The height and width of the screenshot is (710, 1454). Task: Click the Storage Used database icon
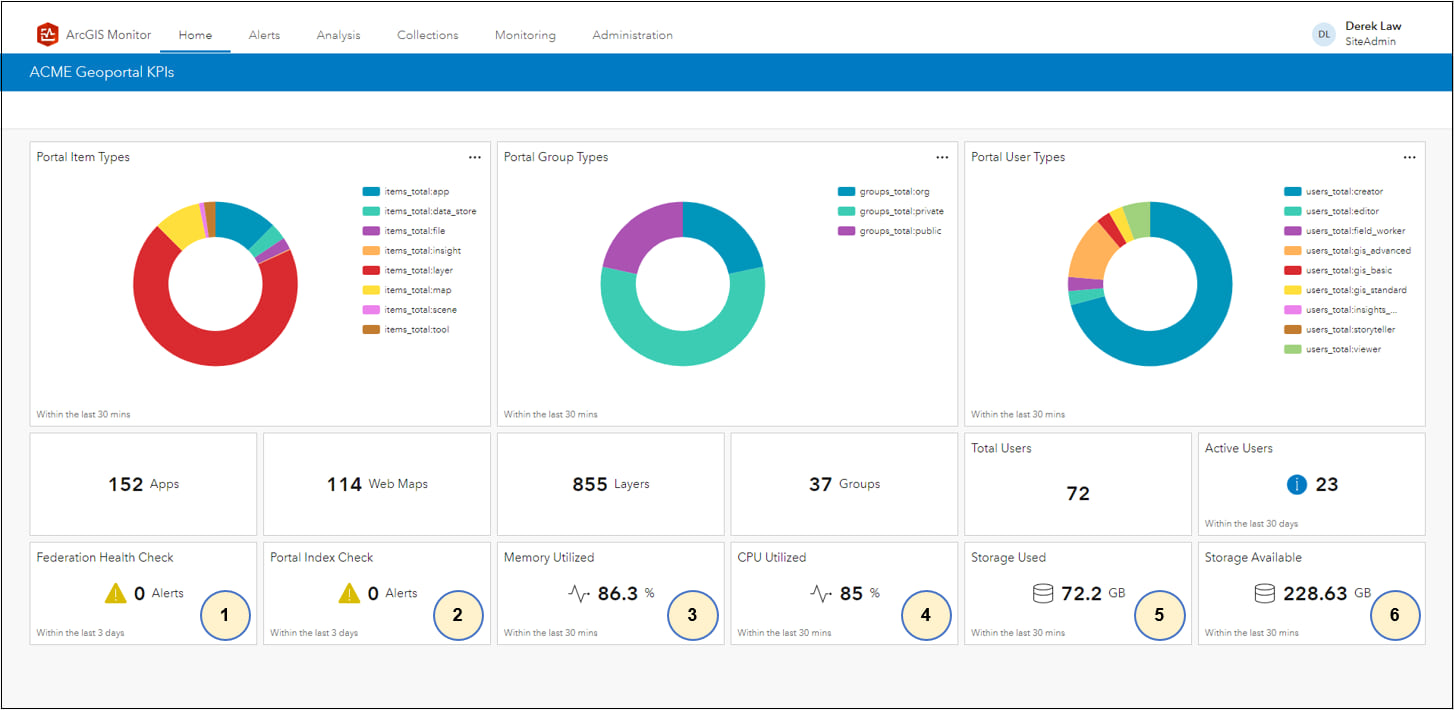click(1043, 594)
